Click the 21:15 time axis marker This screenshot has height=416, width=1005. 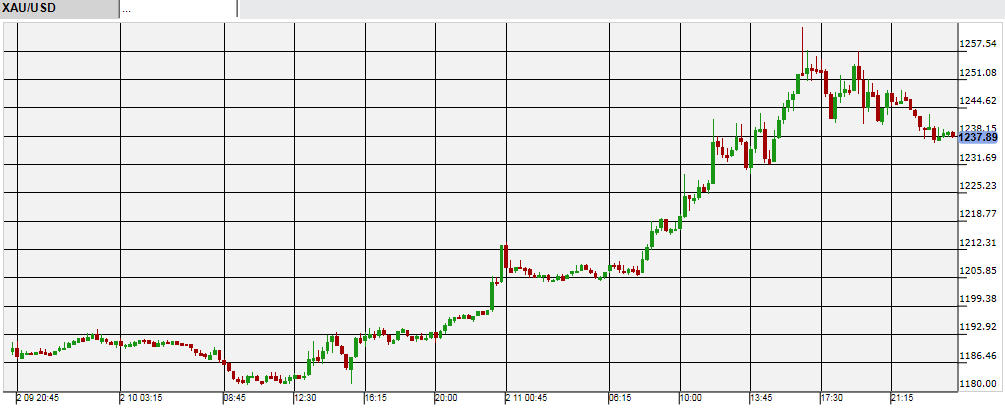click(901, 398)
